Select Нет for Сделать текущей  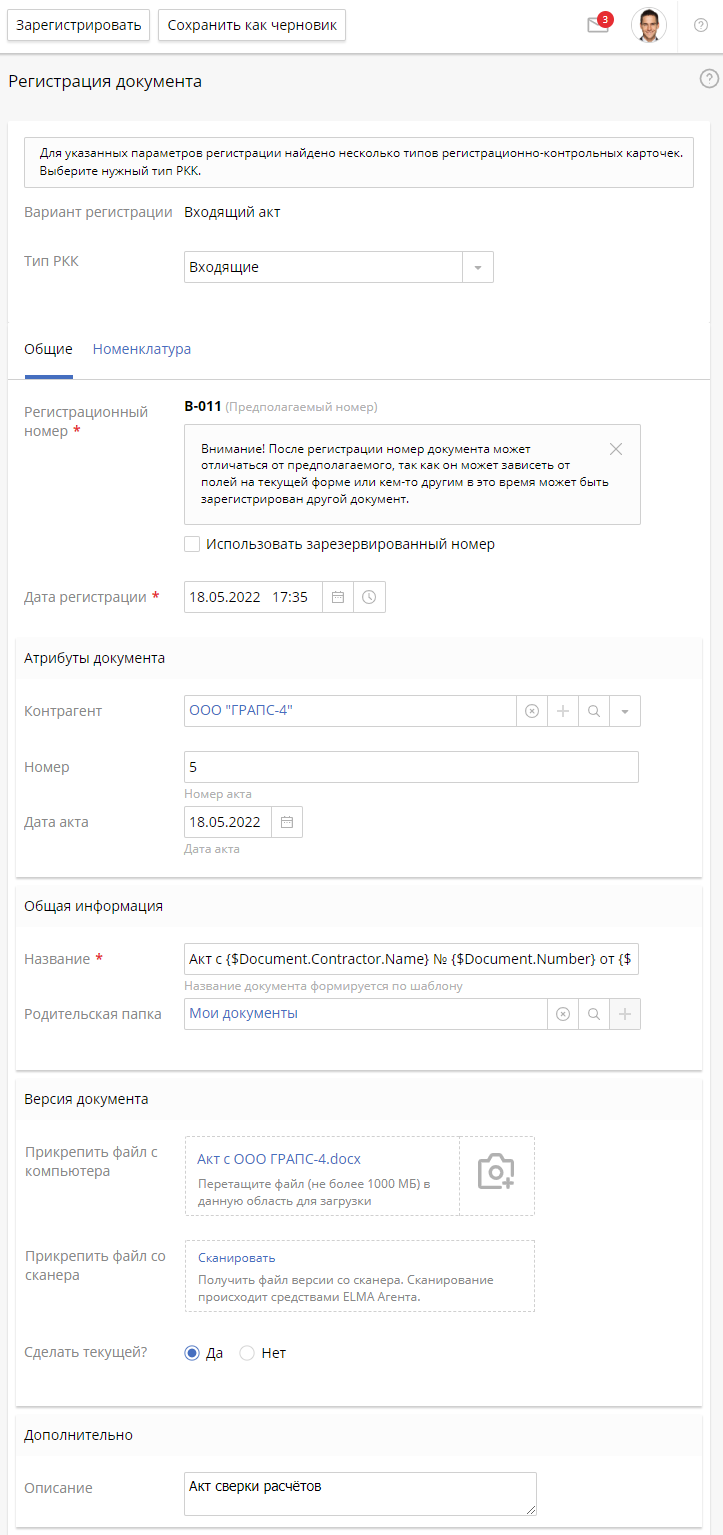pyautogui.click(x=247, y=1352)
